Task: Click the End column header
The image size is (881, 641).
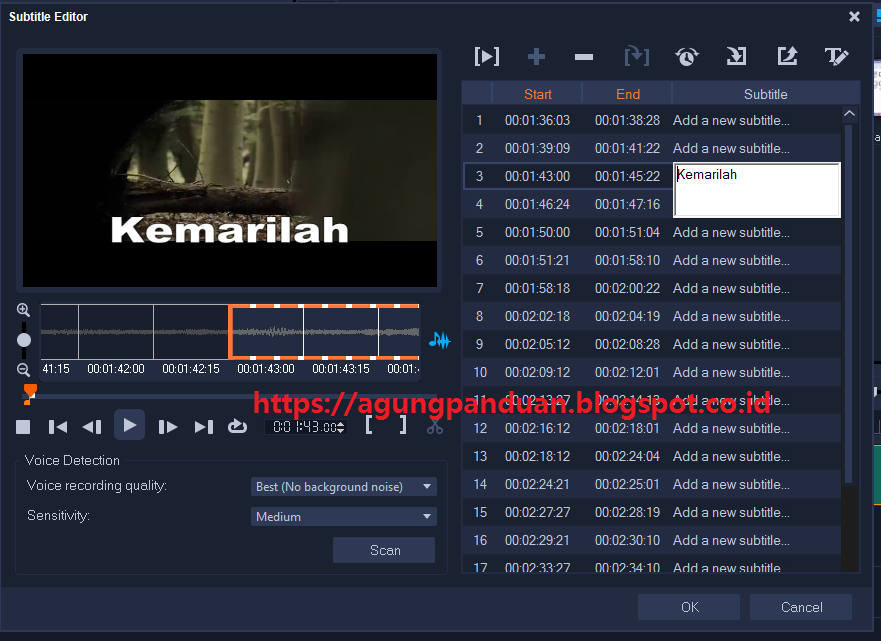Action: tap(627, 94)
